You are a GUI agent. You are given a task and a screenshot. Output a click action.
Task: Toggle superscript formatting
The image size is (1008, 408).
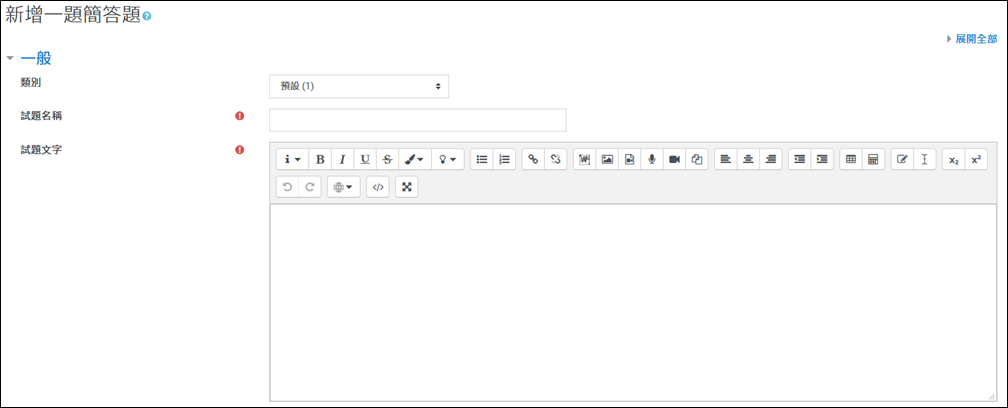[976, 159]
